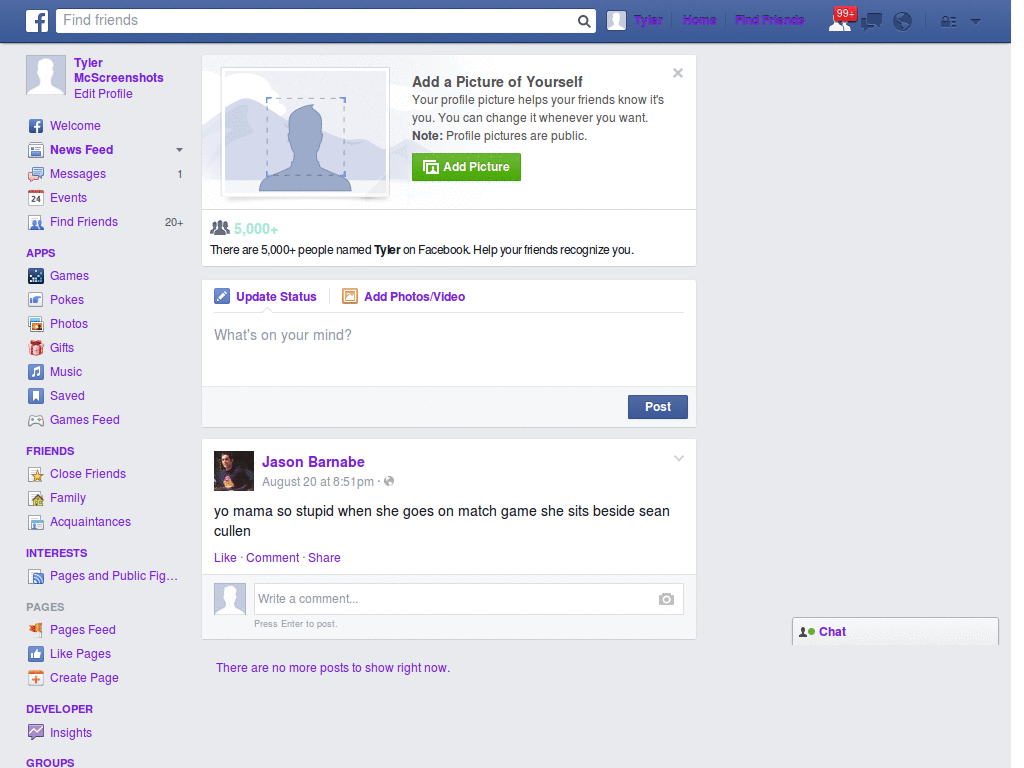Click the camera icon in comment box
The width and height of the screenshot is (1024, 768).
(x=666, y=599)
